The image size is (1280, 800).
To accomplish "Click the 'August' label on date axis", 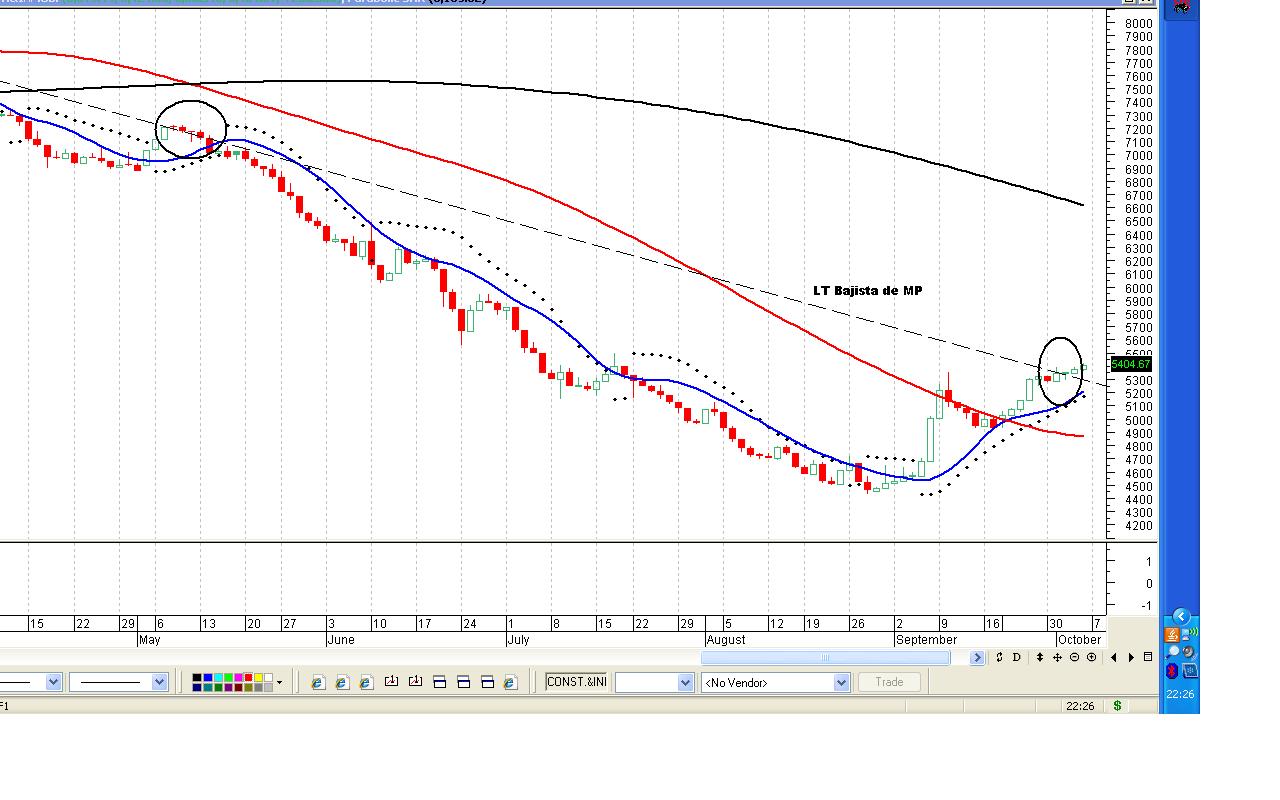I will pos(725,640).
